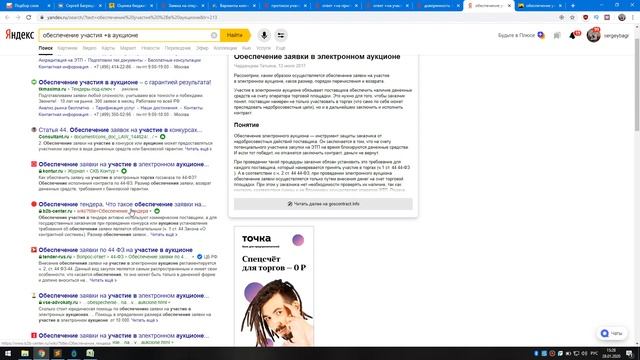Open a new browser tab with plus
Viewport: 640px width, 360px height.
[x=573, y=6]
